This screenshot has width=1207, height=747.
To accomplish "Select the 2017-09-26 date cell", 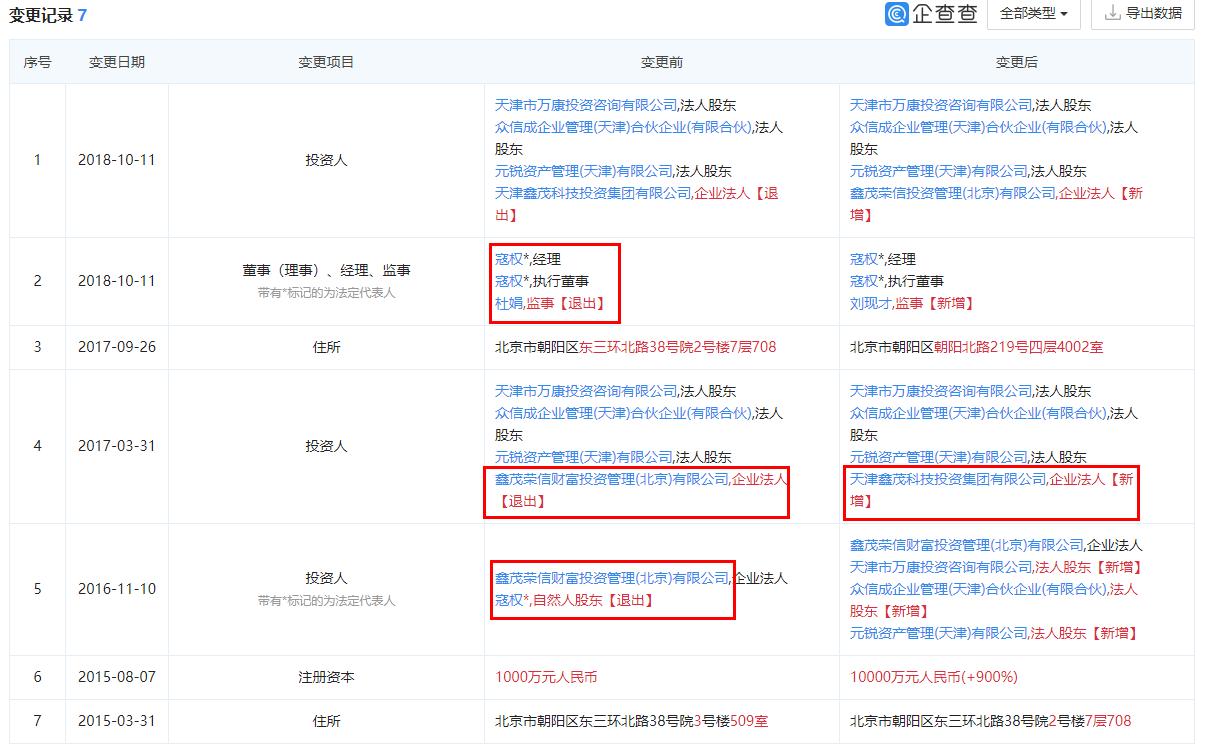I will tap(117, 347).
